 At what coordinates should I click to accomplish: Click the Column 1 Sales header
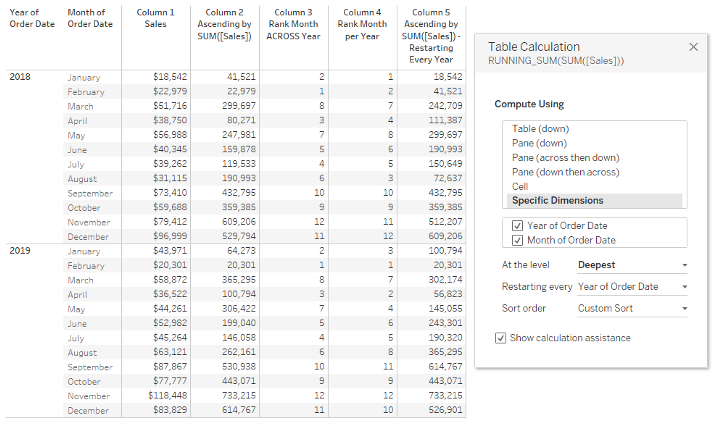(x=155, y=18)
